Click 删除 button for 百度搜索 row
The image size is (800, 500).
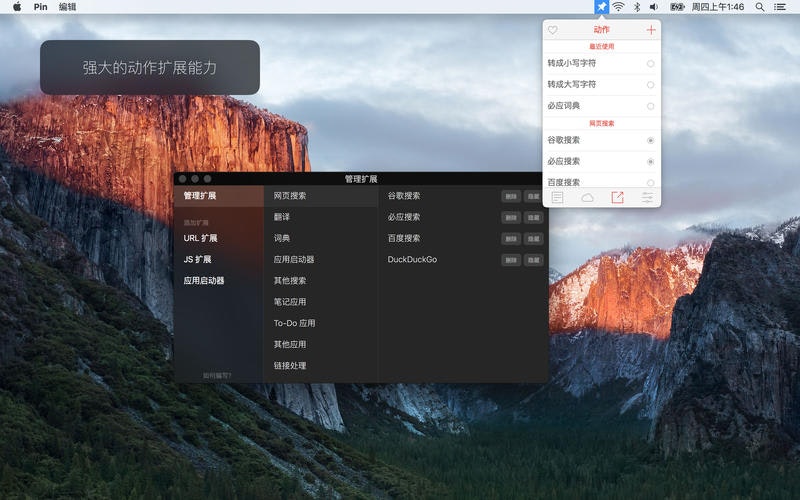511,239
